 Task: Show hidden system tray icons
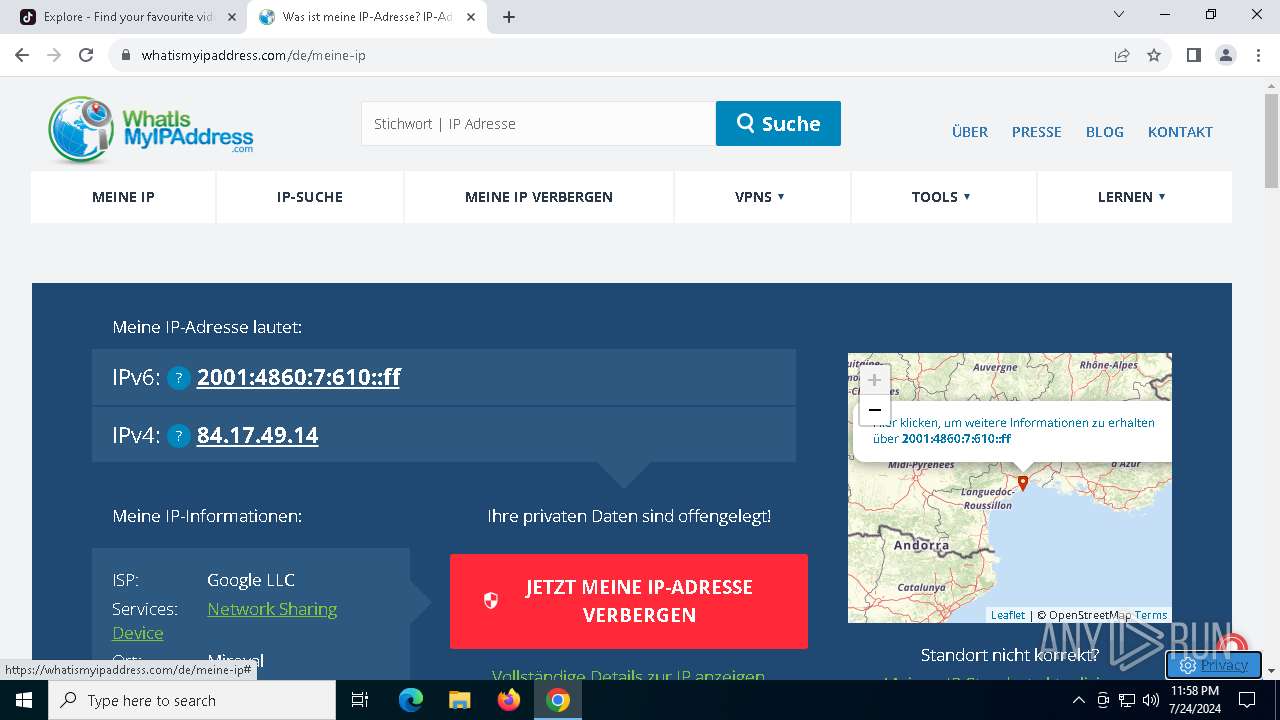click(x=1079, y=700)
